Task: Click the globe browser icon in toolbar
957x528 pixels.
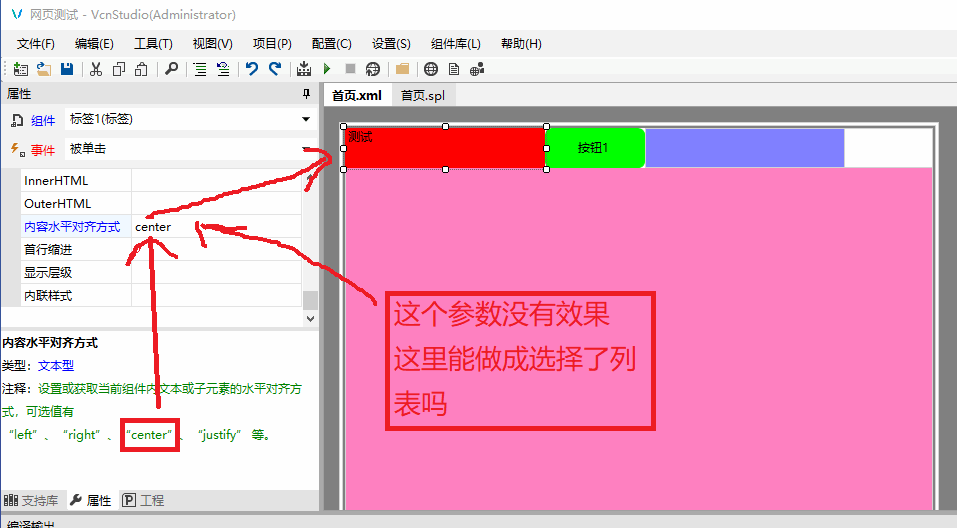Action: (x=431, y=69)
